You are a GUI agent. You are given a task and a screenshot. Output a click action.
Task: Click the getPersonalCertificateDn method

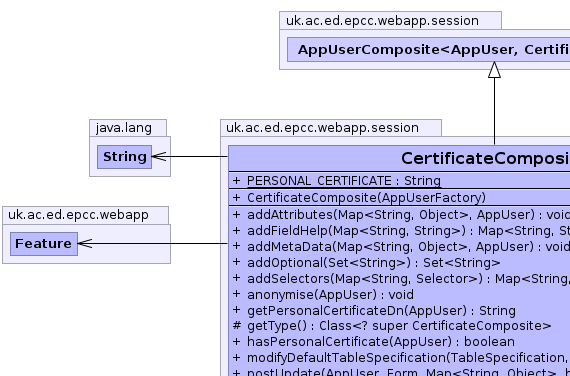point(374,311)
